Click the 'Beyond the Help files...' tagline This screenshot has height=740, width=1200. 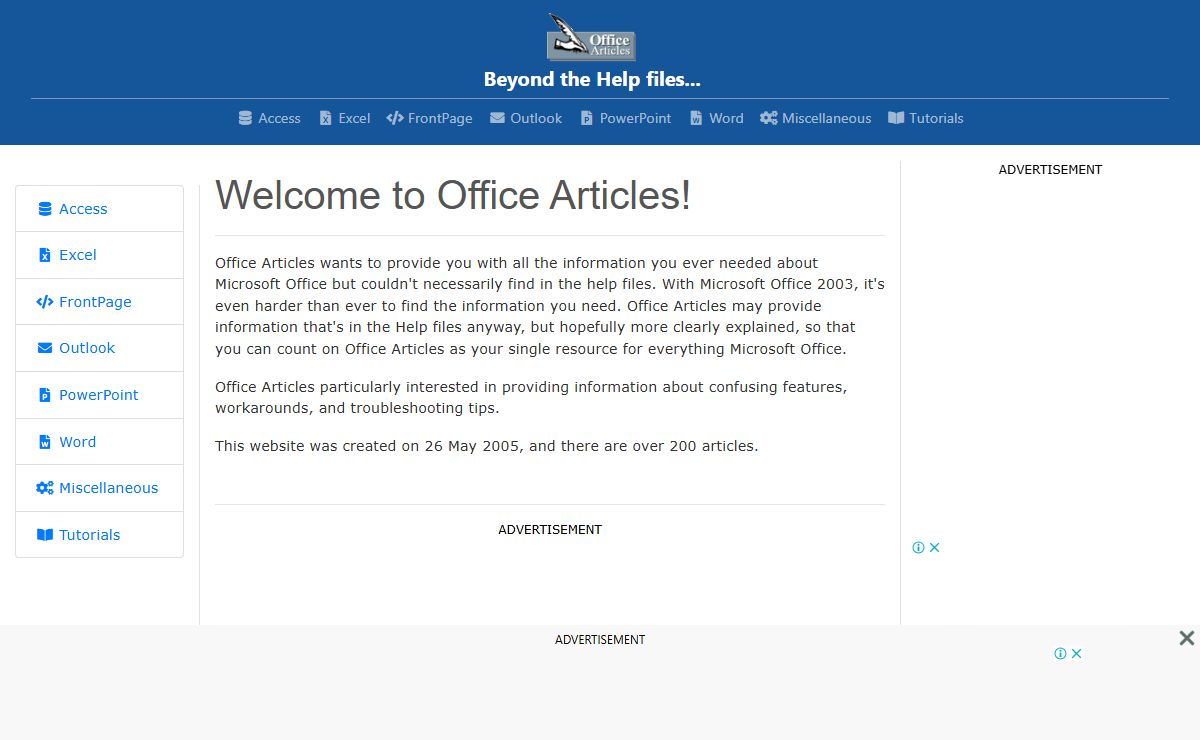[592, 79]
